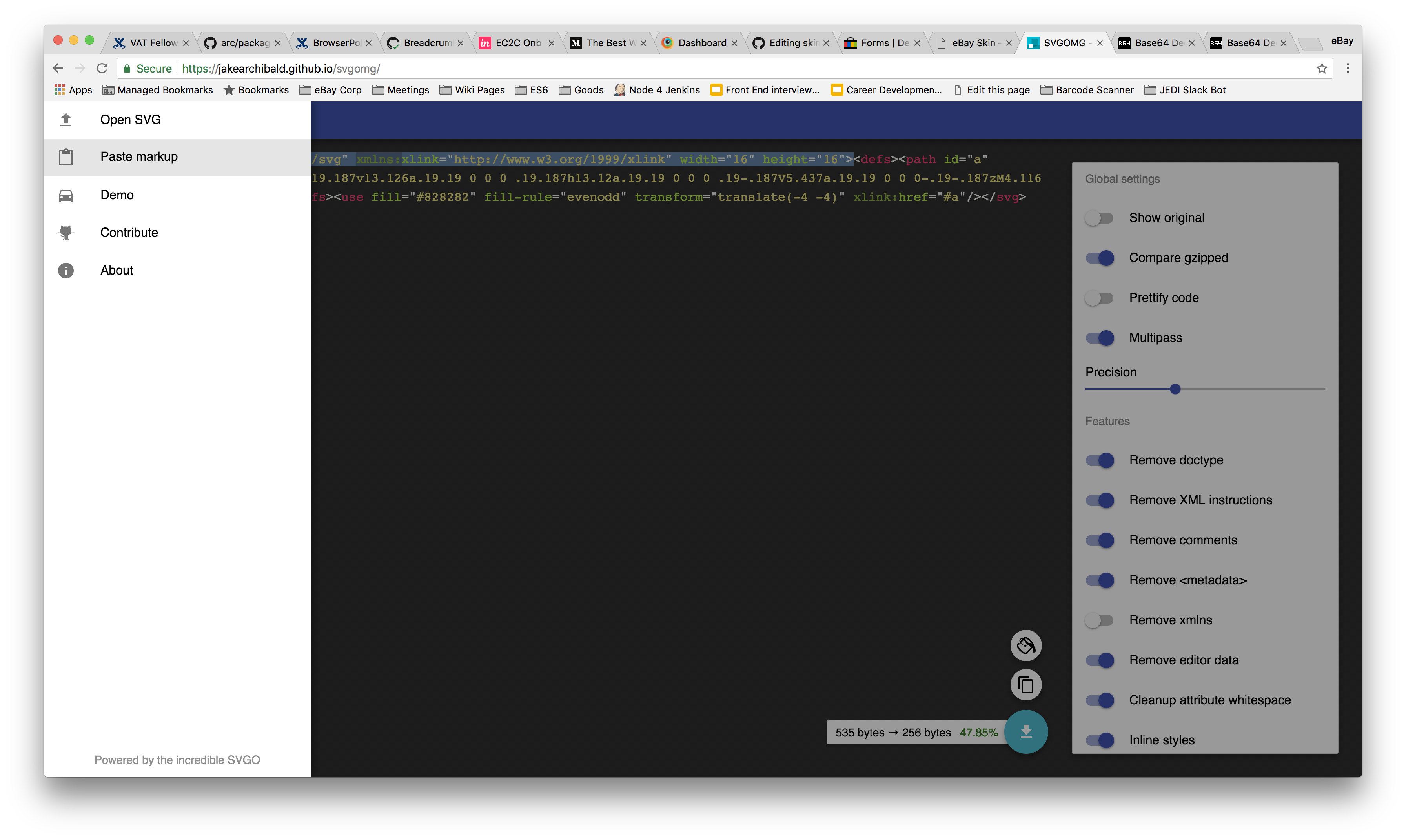Enable the Show original toggle
This screenshot has height=840, width=1406.
pos(1099,217)
